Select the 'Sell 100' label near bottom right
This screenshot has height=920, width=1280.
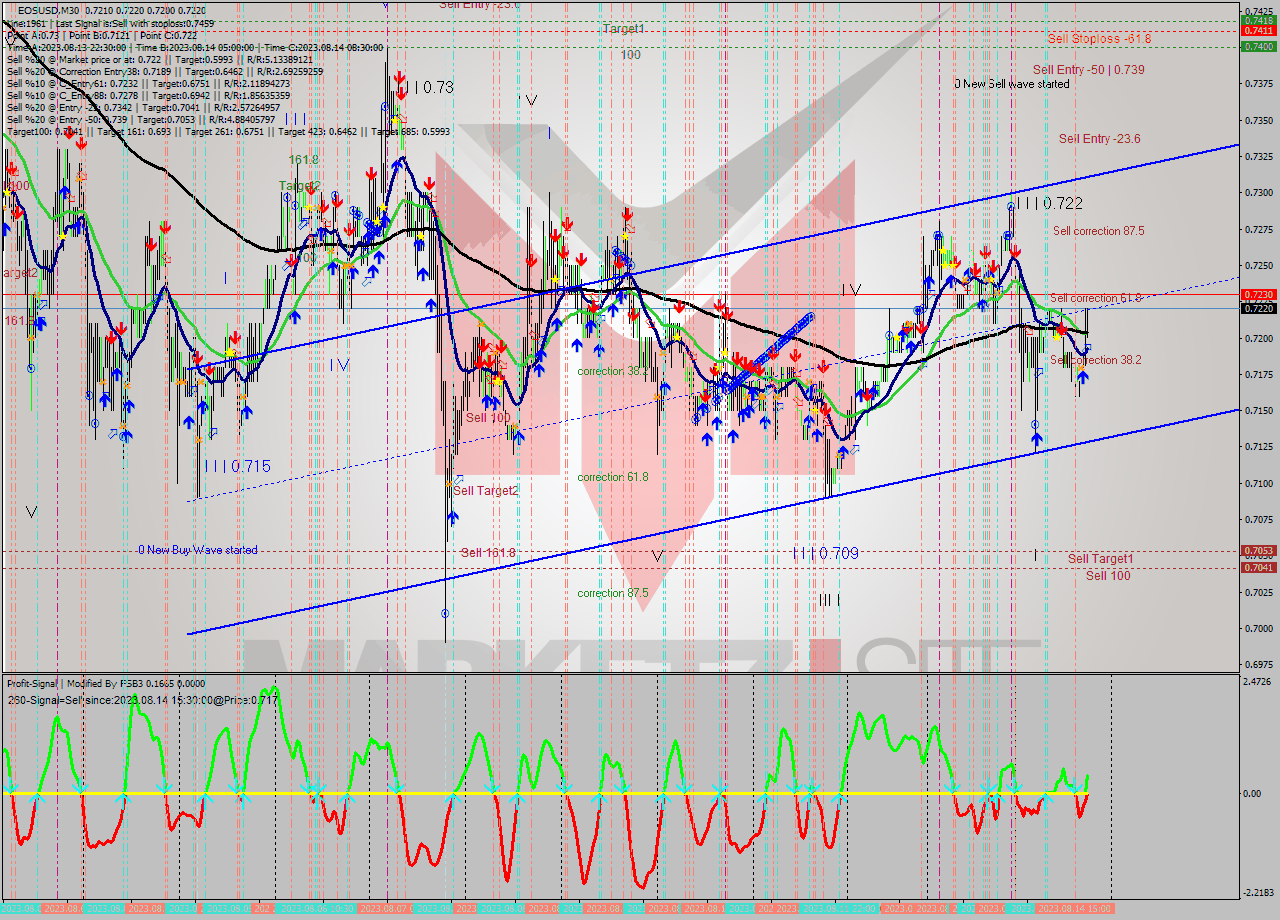(x=1108, y=576)
